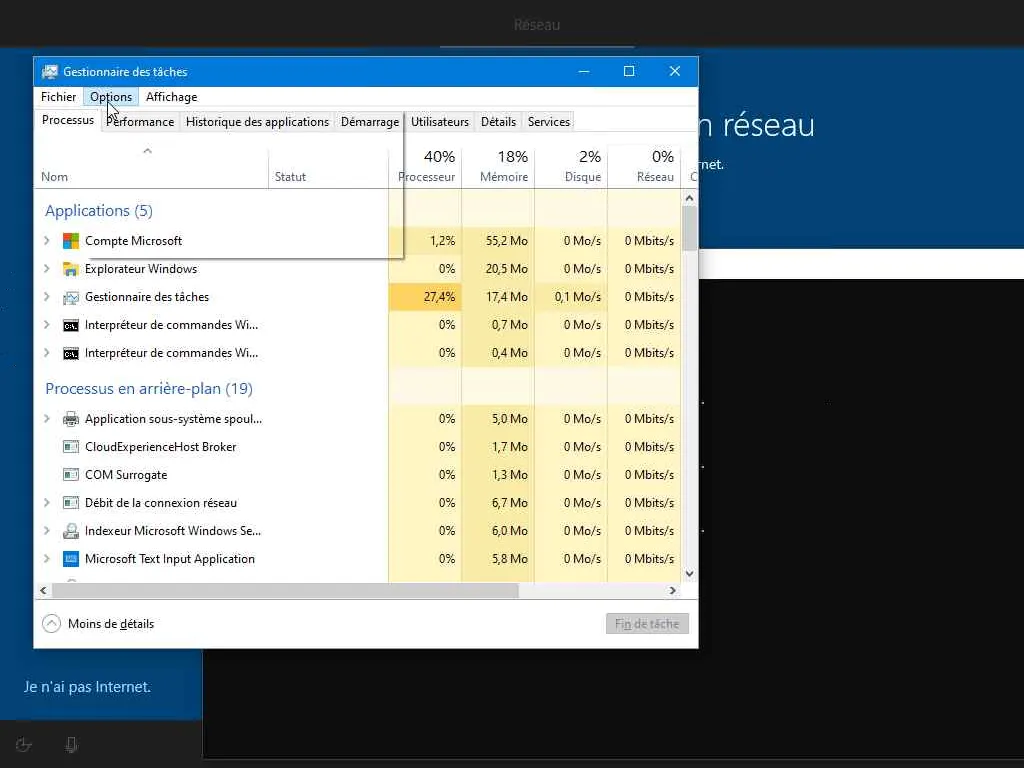Switch to the Services tab
Viewport: 1024px width, 768px height.
549,122
